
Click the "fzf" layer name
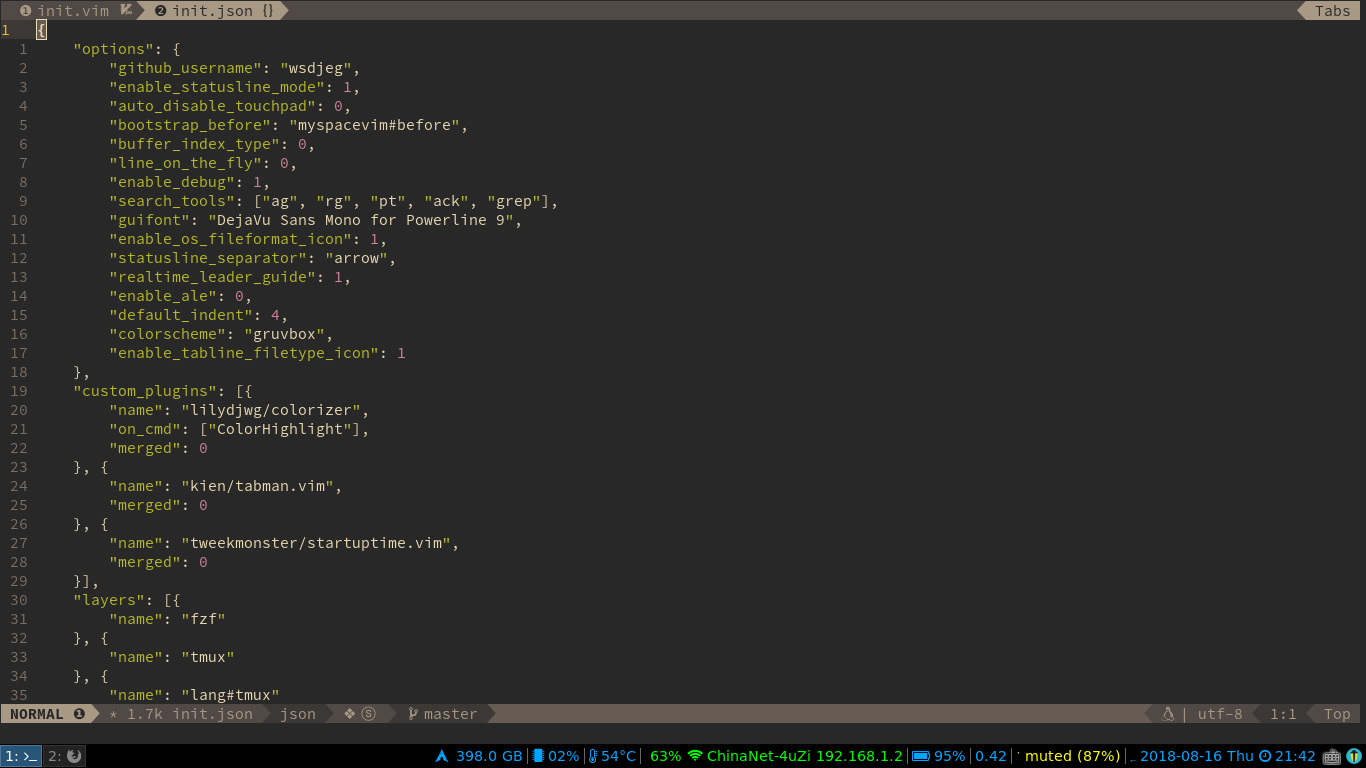[x=203, y=619]
